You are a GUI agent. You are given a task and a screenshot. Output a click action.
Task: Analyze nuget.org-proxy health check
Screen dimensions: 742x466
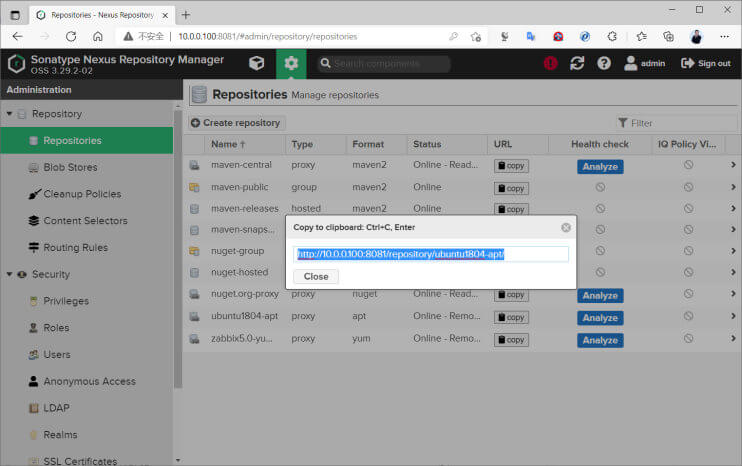600,296
